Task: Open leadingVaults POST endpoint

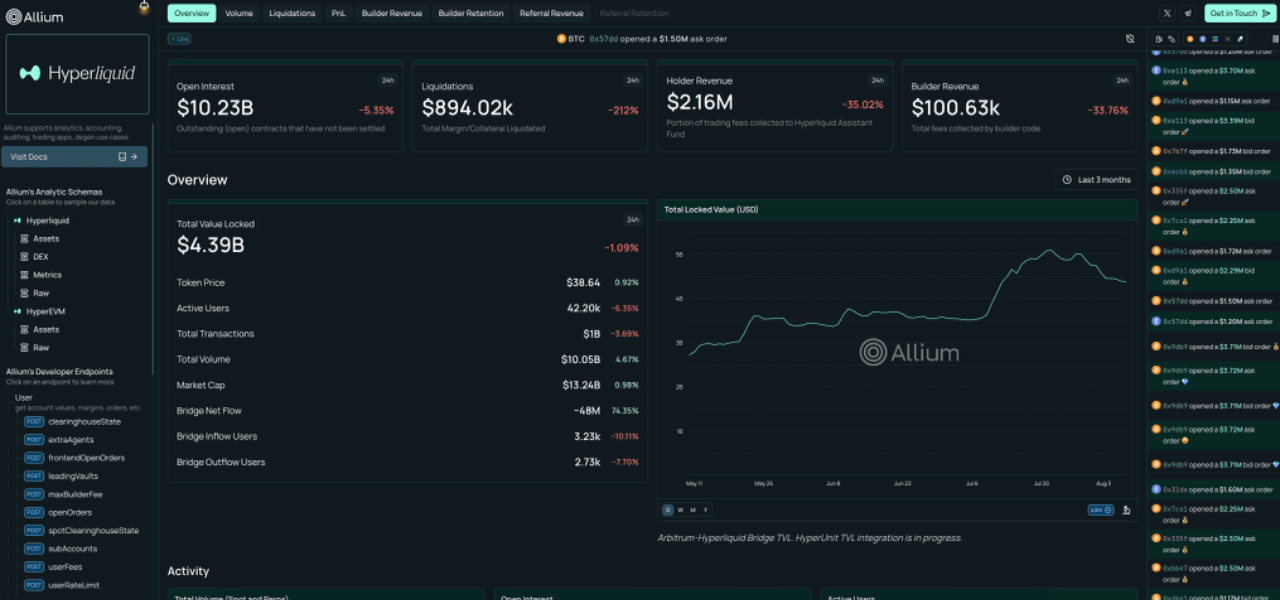Action: pyautogui.click(x=73, y=476)
